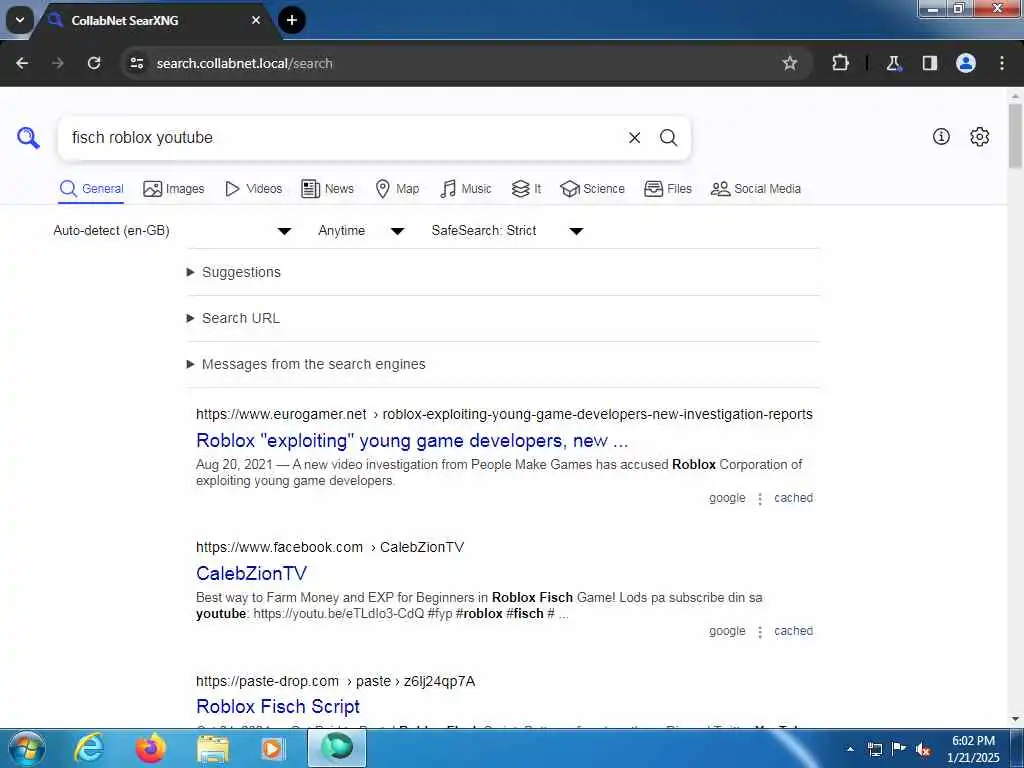Open the Chrome profile avatar
The image size is (1024, 768).
(966, 63)
